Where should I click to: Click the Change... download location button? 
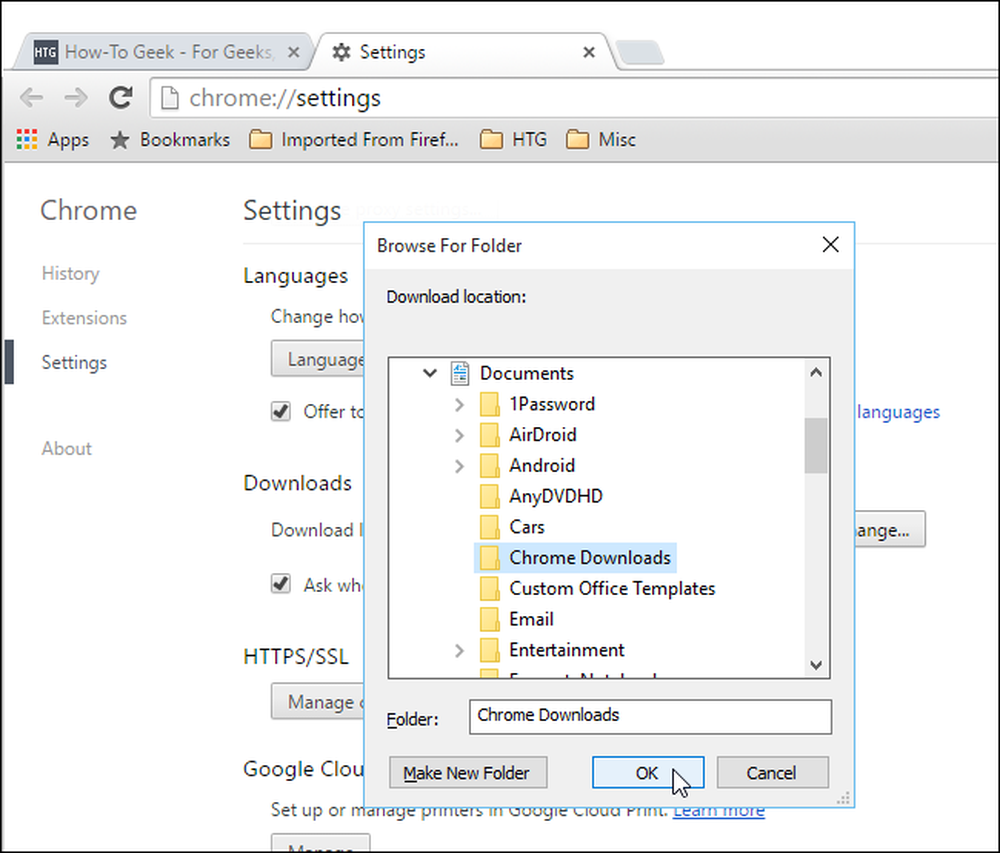click(x=889, y=529)
